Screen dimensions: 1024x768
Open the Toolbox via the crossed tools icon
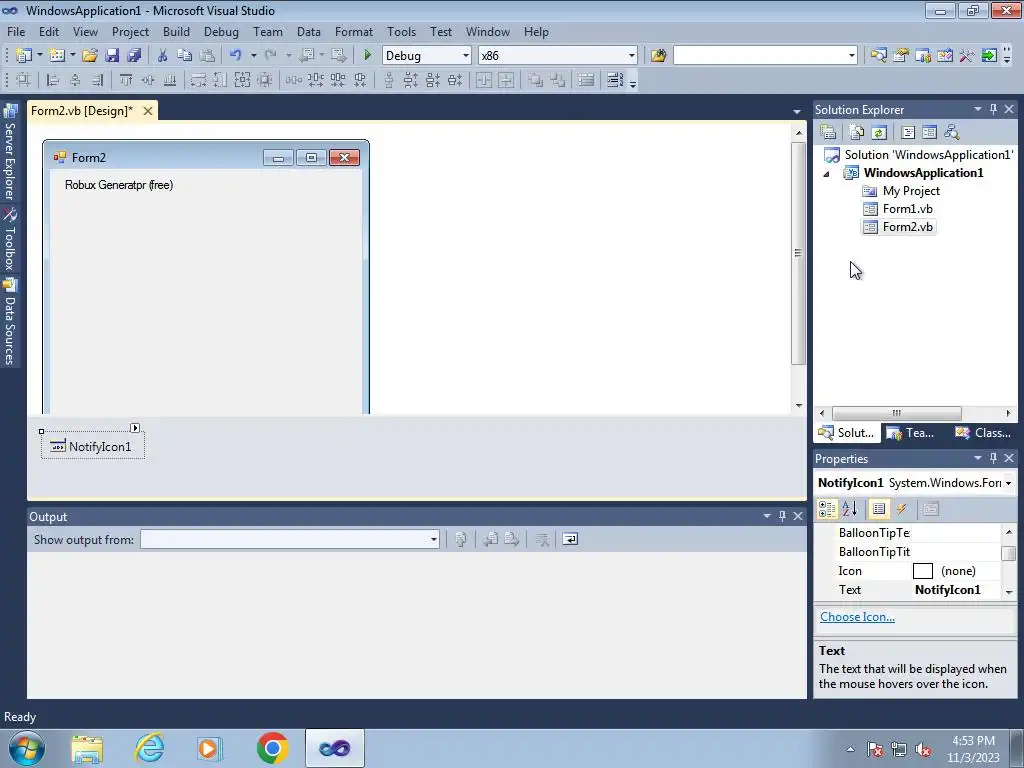[x=967, y=56]
